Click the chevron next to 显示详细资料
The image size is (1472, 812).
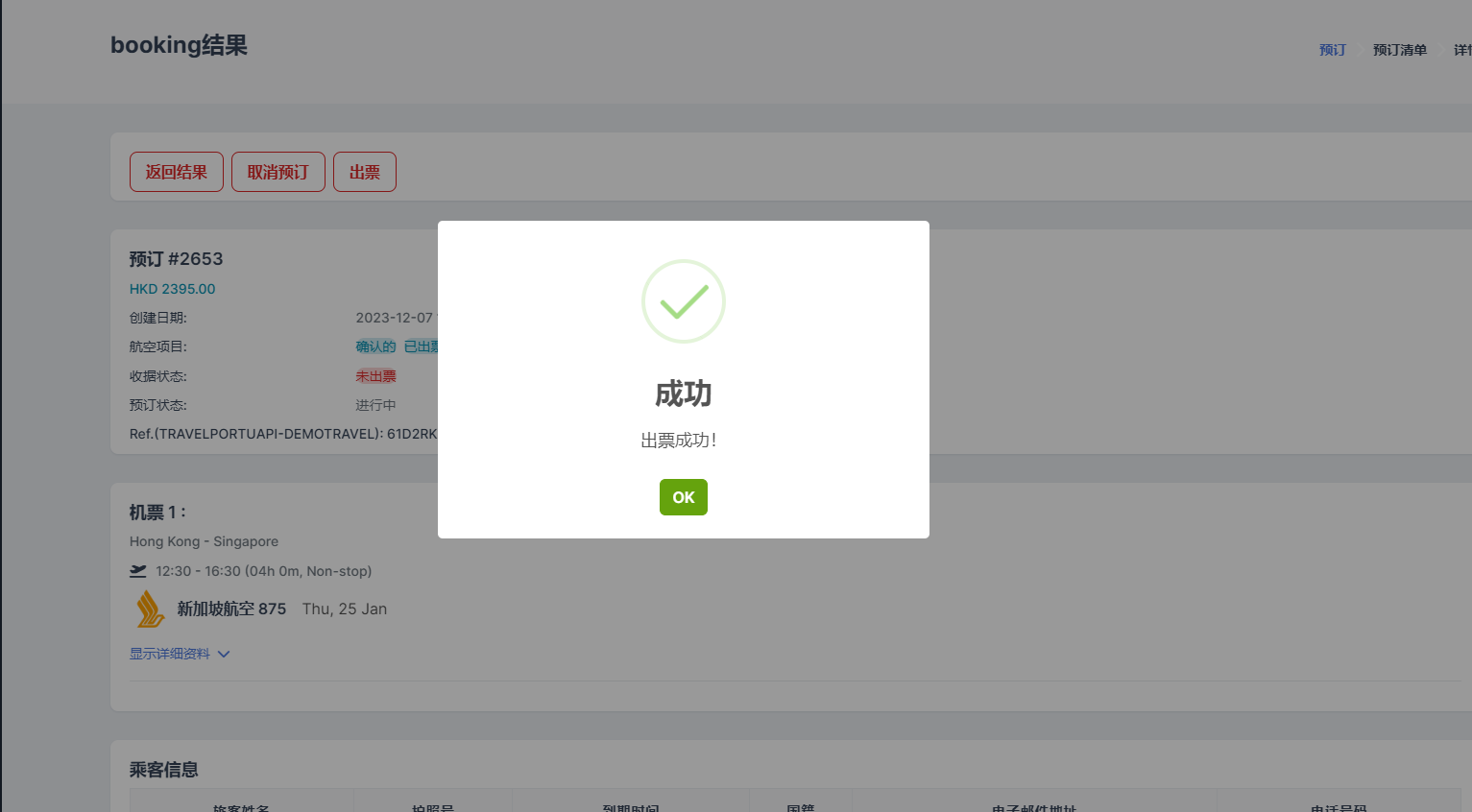pyautogui.click(x=224, y=654)
